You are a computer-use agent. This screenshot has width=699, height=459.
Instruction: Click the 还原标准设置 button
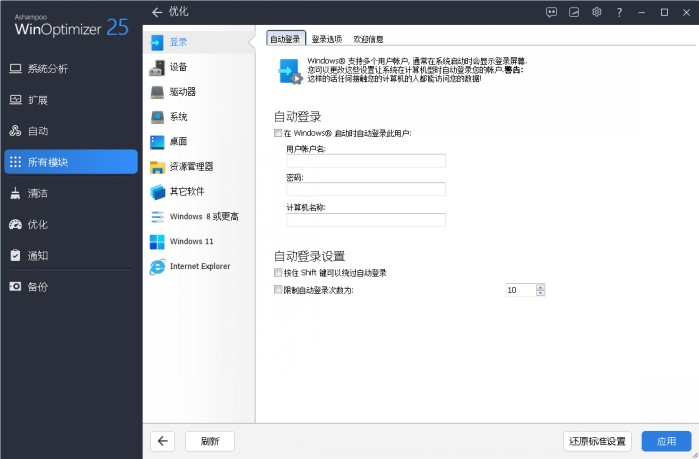597,441
